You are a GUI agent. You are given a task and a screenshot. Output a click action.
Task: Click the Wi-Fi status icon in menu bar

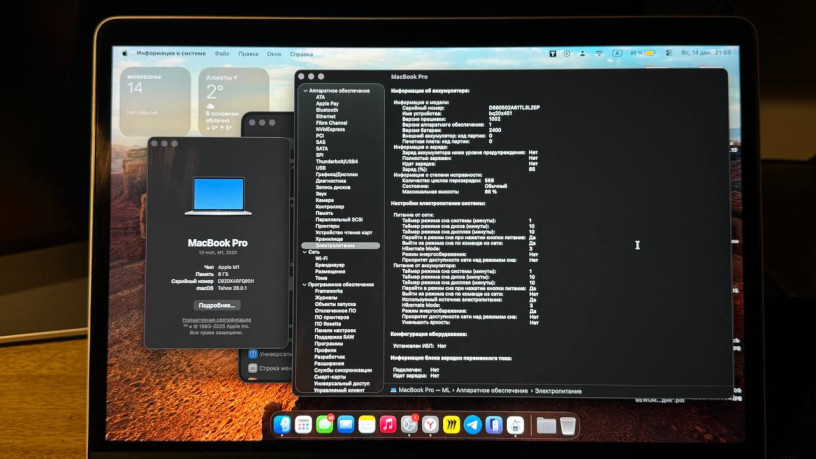[x=599, y=53]
